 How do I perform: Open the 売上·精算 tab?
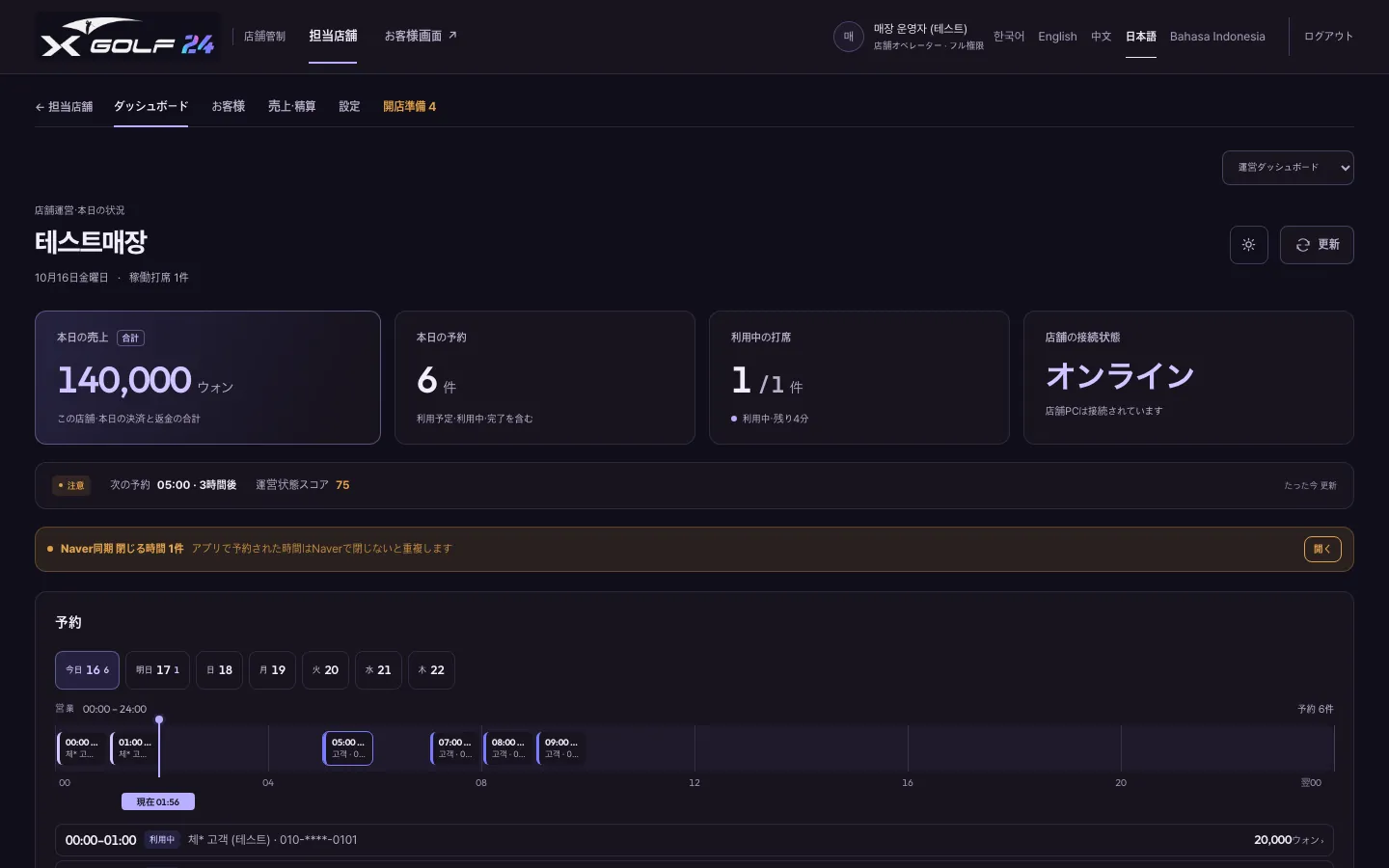click(x=291, y=107)
